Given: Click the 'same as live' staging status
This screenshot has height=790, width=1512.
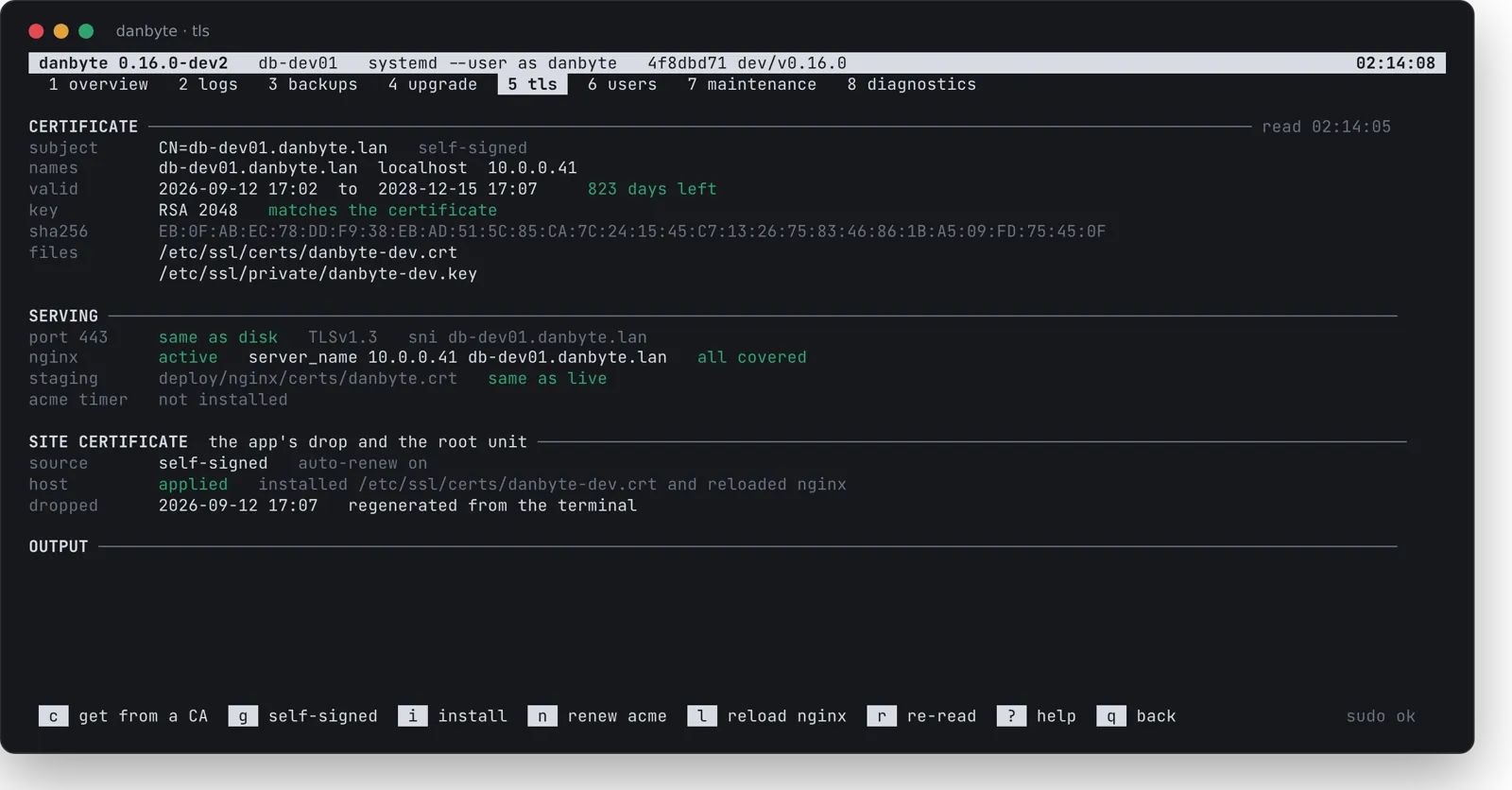Looking at the screenshot, I should coord(547,378).
